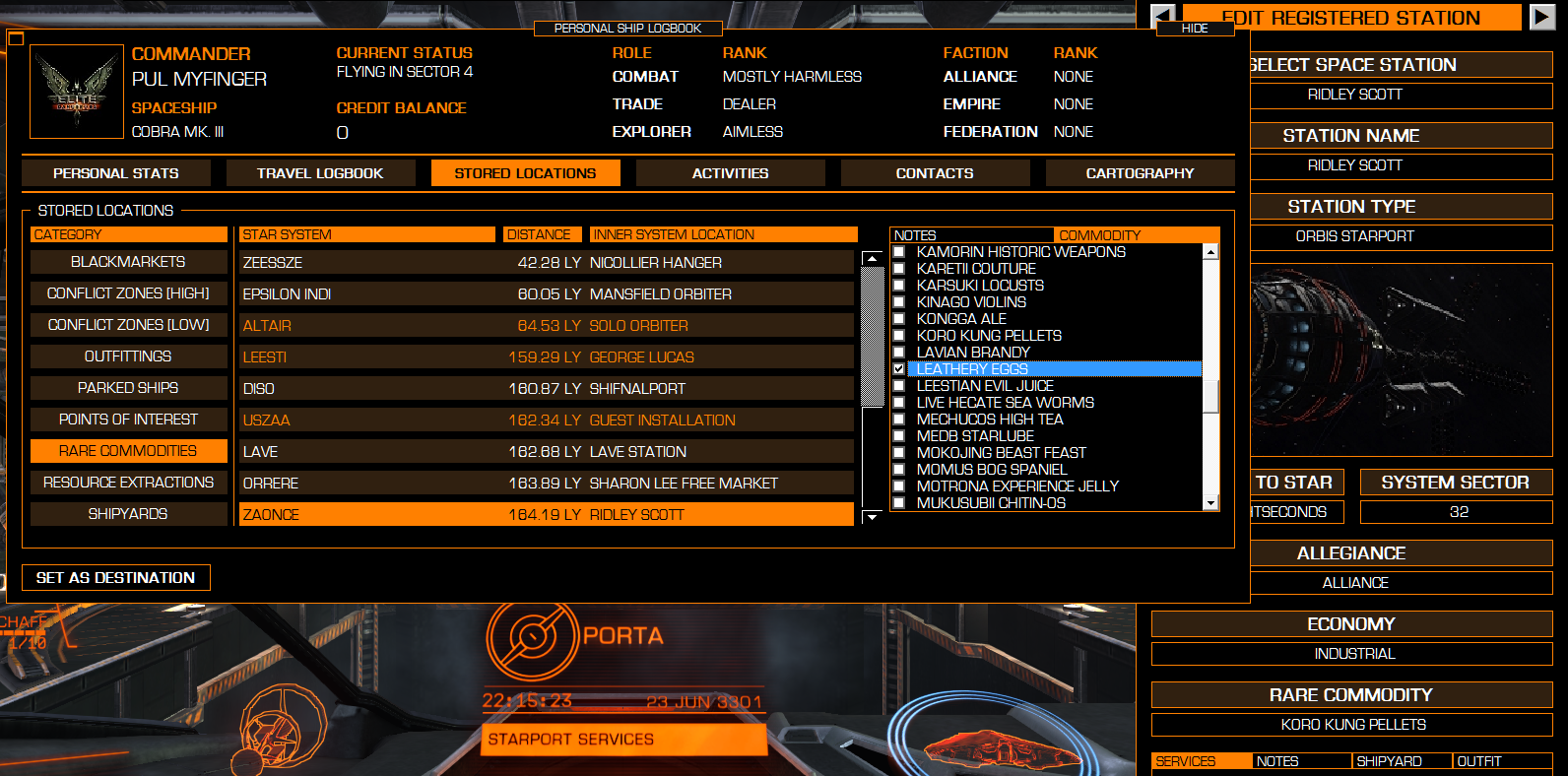Tick the Leestian Evil Juice checkbox
This screenshot has height=776, width=1568.
tap(898, 386)
